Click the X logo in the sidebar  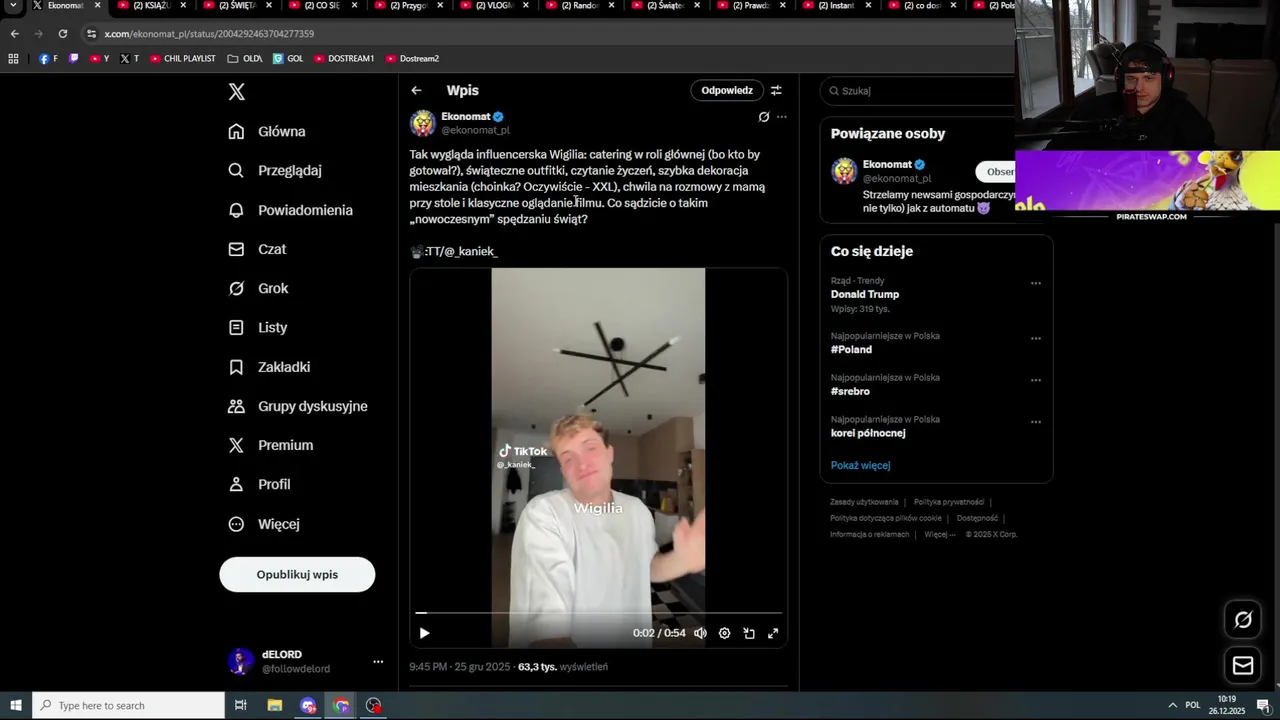[x=236, y=92]
